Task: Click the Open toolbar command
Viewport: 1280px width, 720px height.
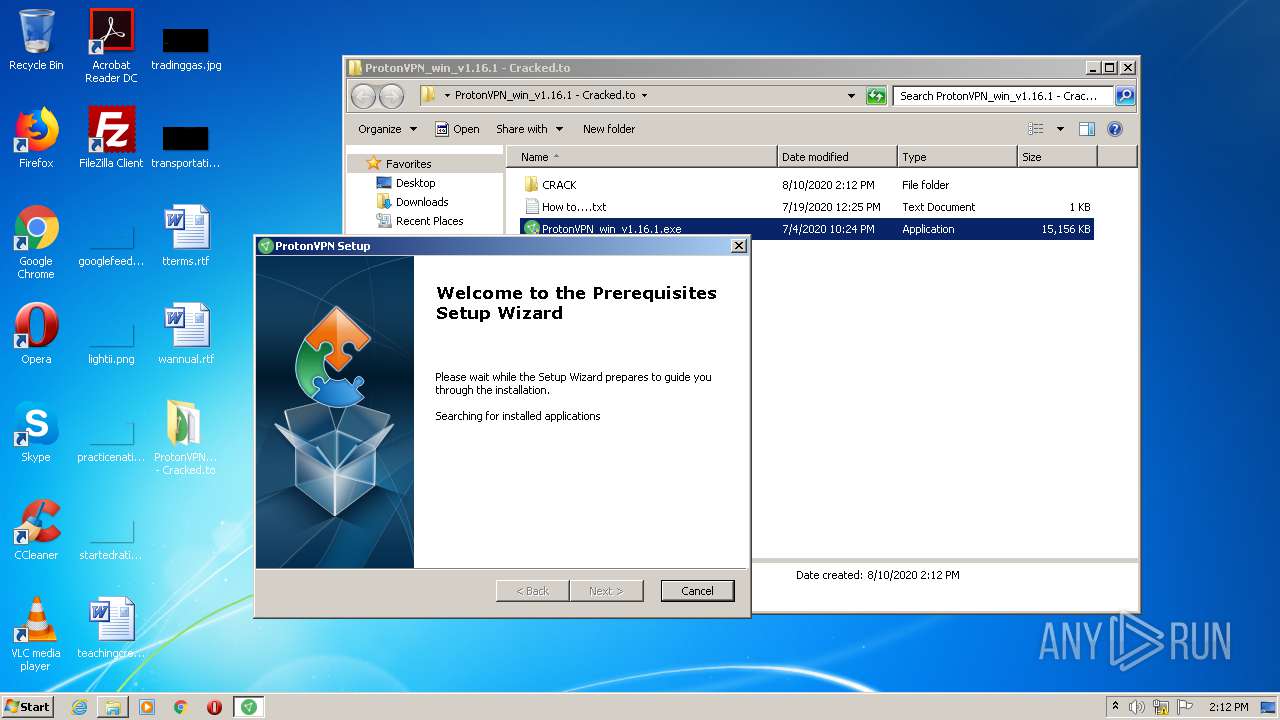Action: click(457, 129)
